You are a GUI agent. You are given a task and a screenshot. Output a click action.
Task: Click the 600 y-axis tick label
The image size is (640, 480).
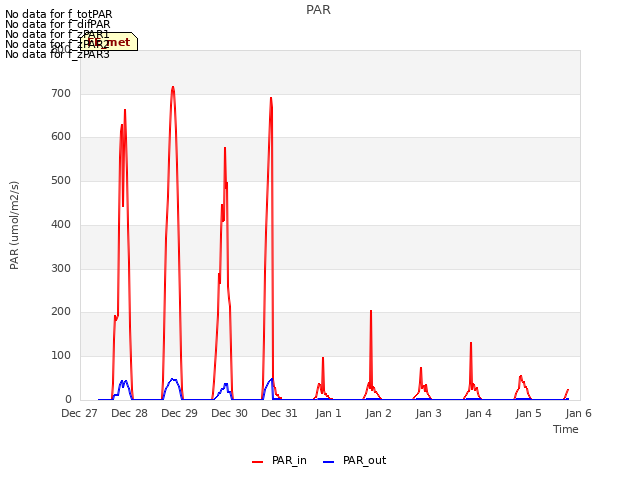[61, 137]
